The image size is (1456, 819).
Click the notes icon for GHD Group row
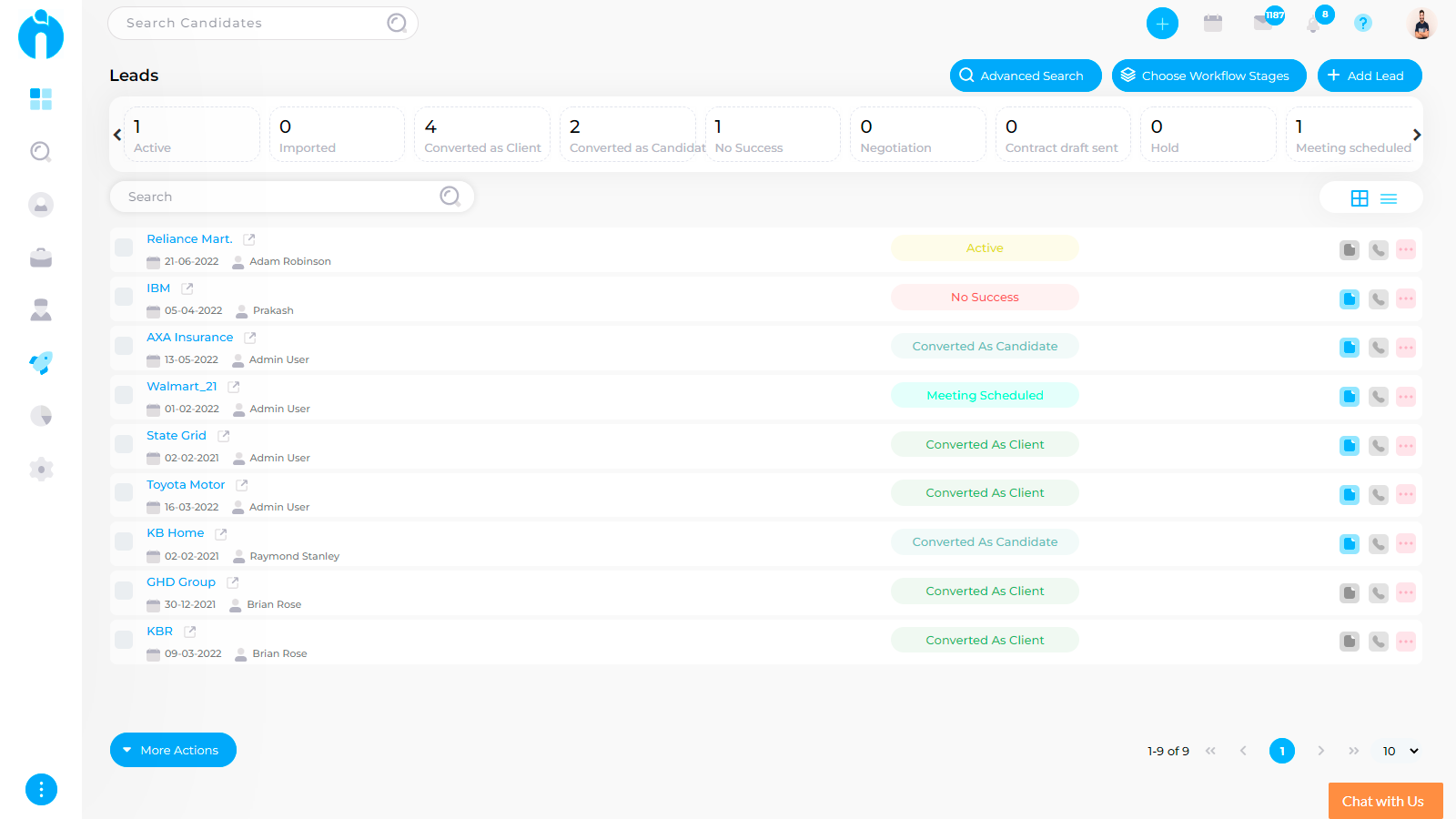(1350, 593)
